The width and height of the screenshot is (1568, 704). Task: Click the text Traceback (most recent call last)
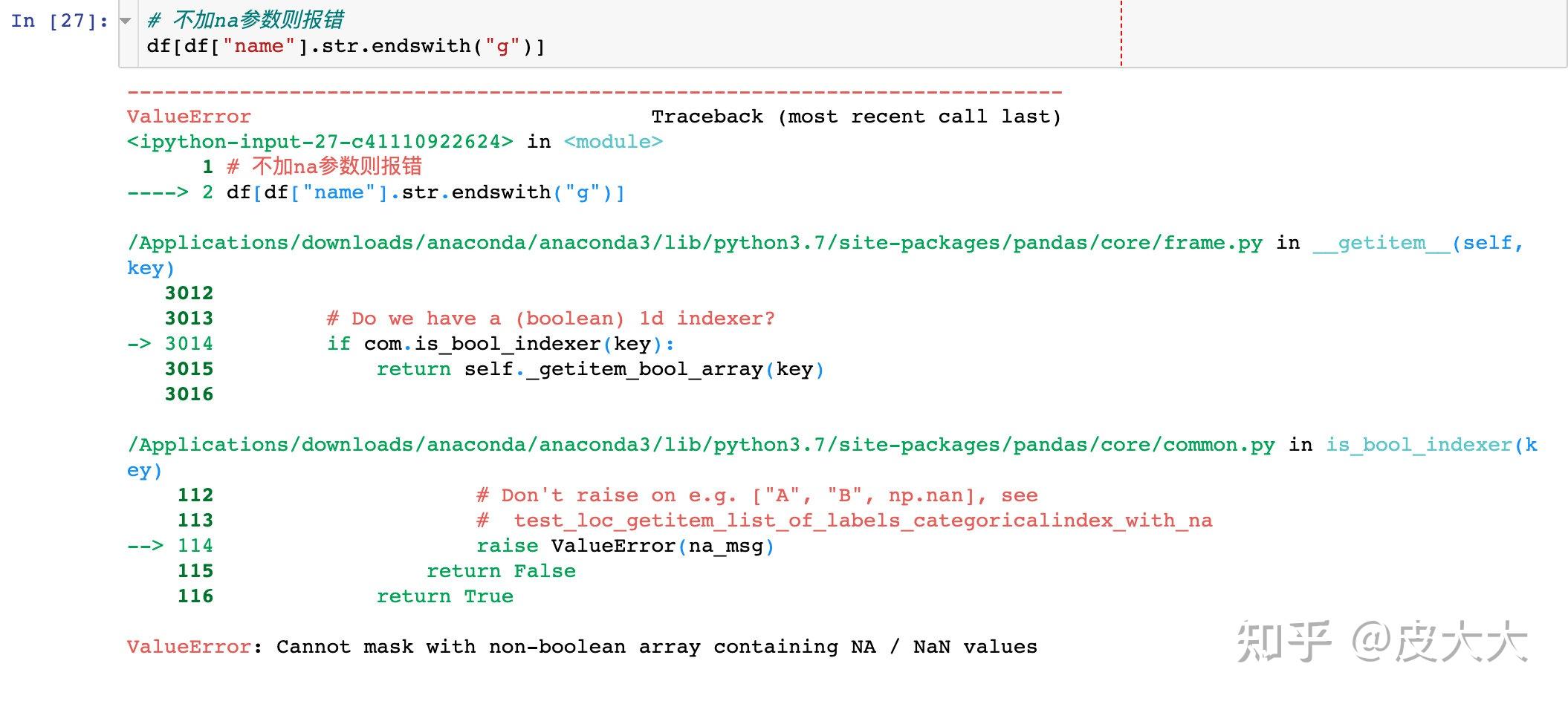pyautogui.click(x=856, y=117)
